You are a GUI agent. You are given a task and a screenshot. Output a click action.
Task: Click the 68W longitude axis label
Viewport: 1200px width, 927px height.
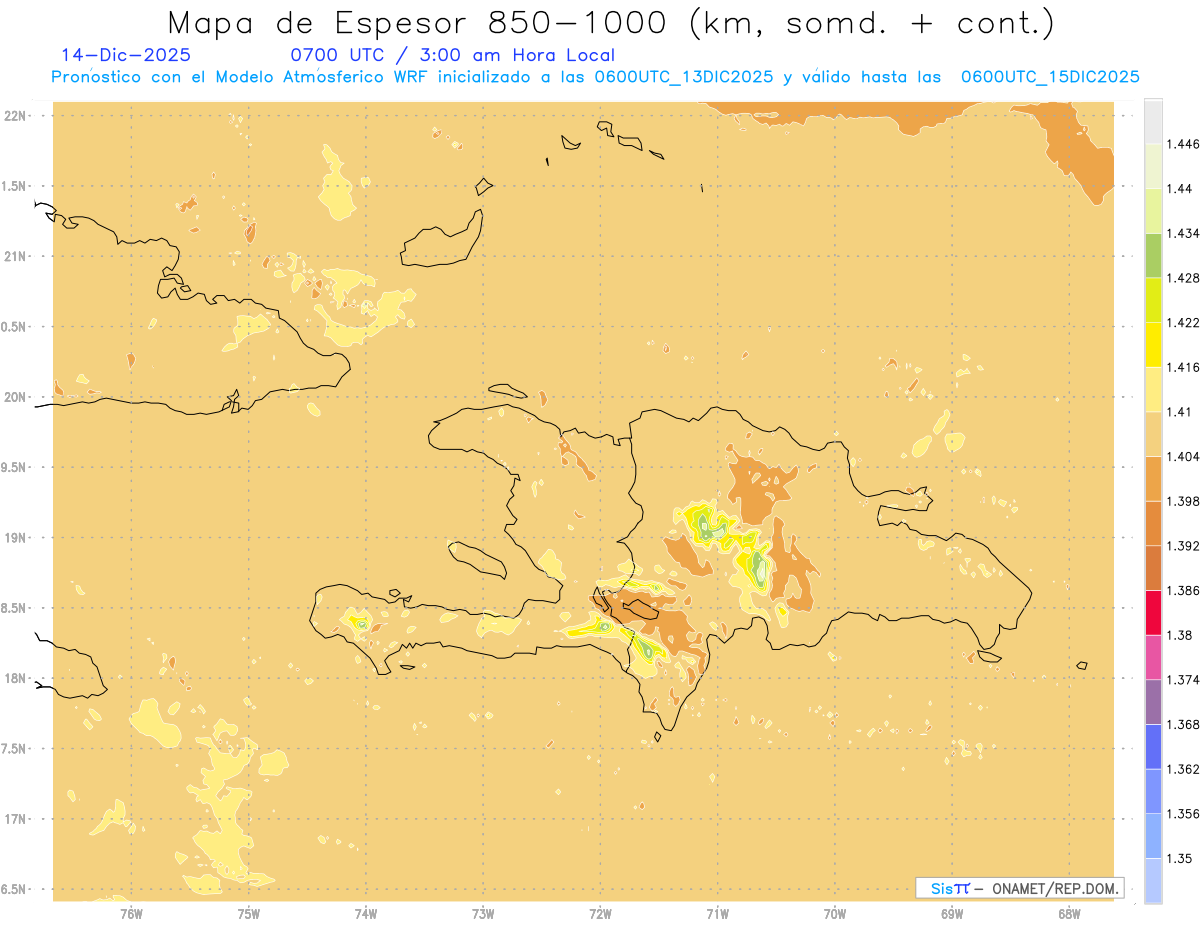coord(1069,913)
